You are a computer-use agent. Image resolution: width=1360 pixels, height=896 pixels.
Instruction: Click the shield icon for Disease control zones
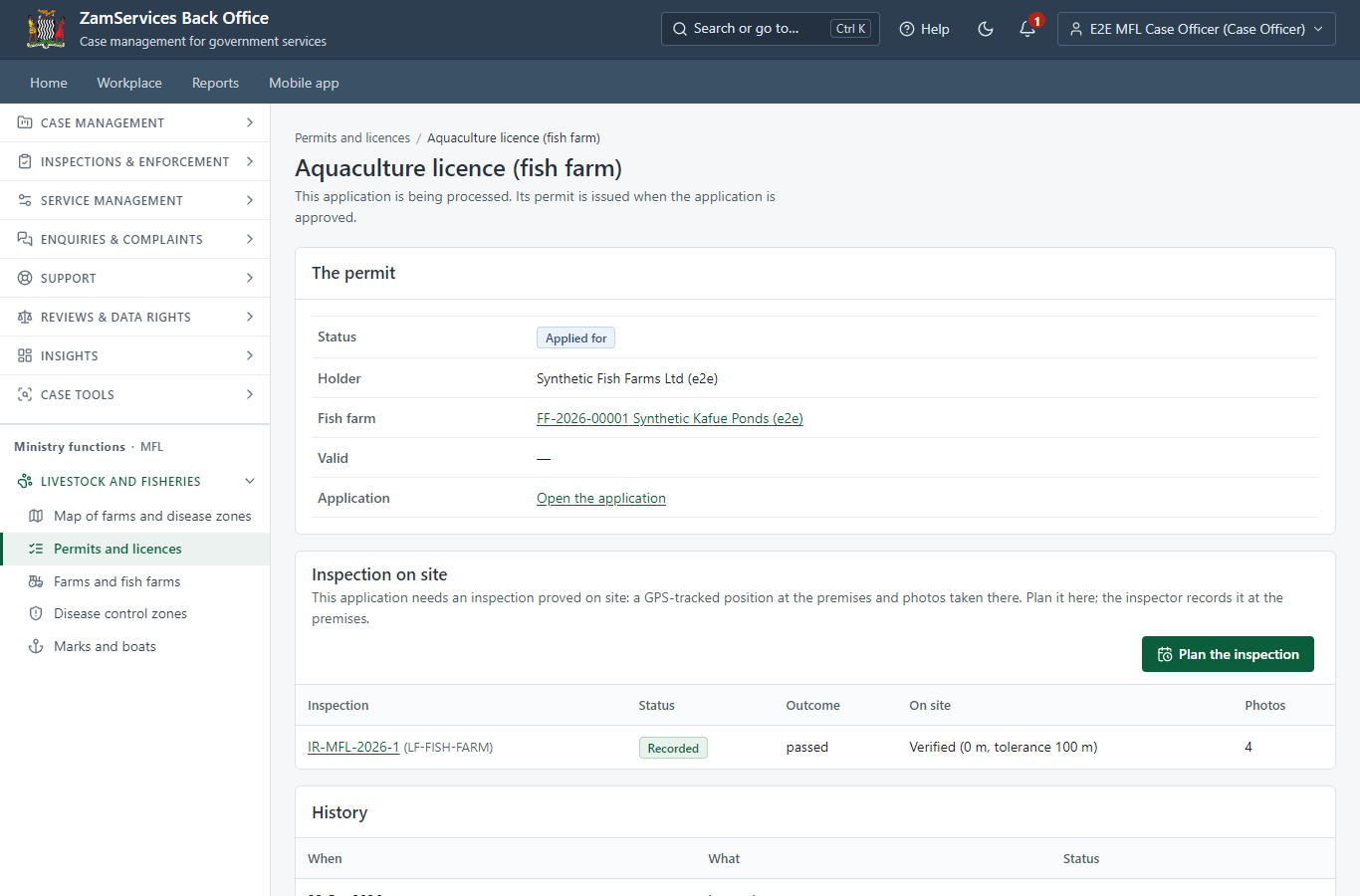[36, 613]
